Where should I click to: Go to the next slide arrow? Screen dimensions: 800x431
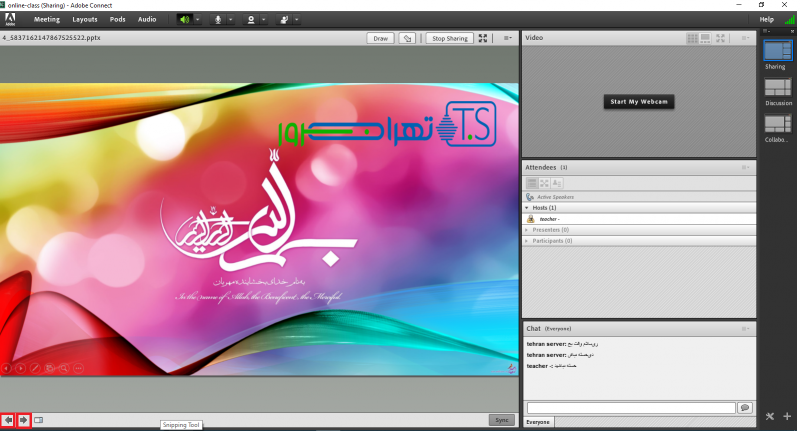pos(24,420)
